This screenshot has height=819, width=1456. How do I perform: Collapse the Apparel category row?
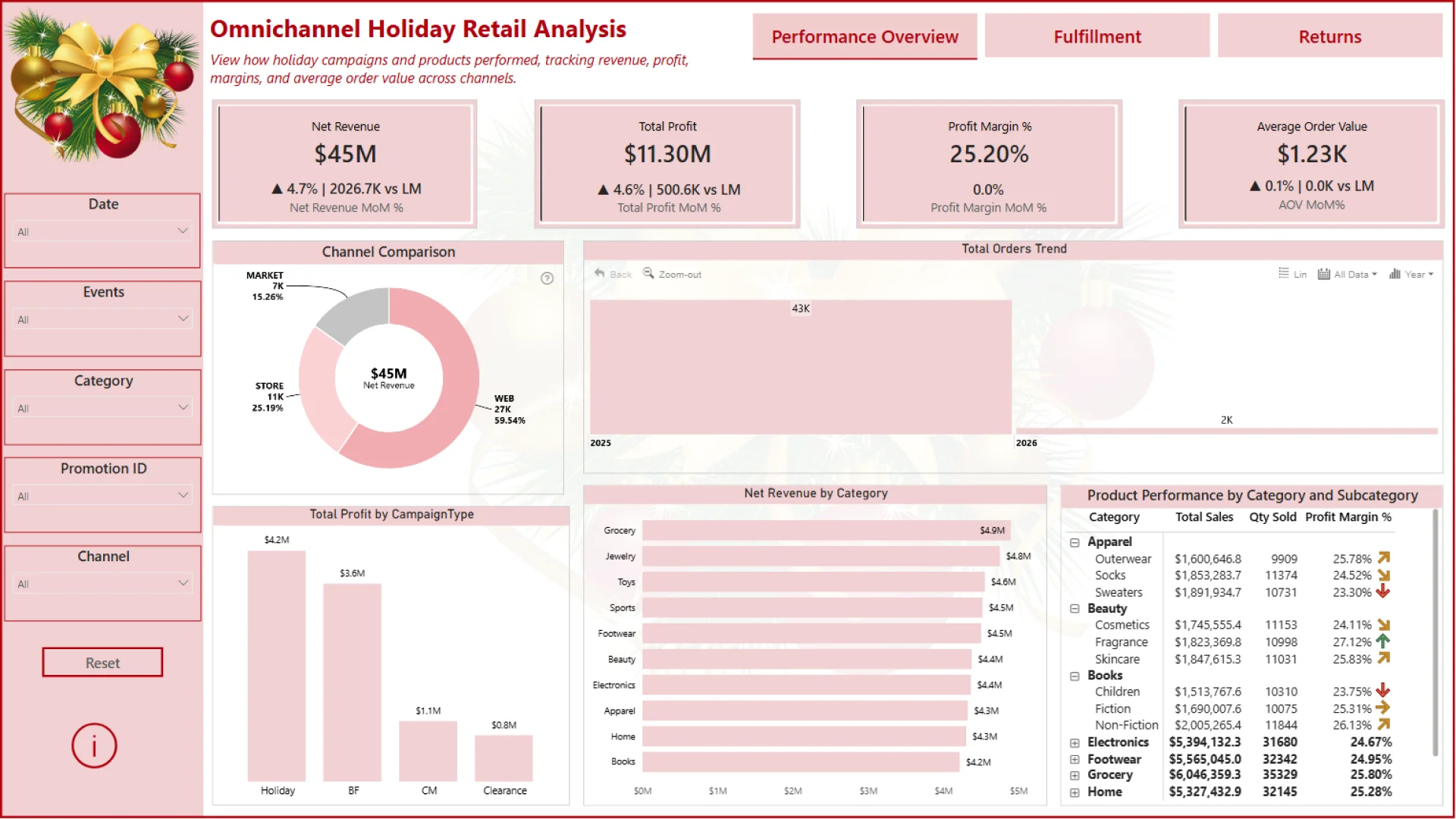(x=1075, y=542)
